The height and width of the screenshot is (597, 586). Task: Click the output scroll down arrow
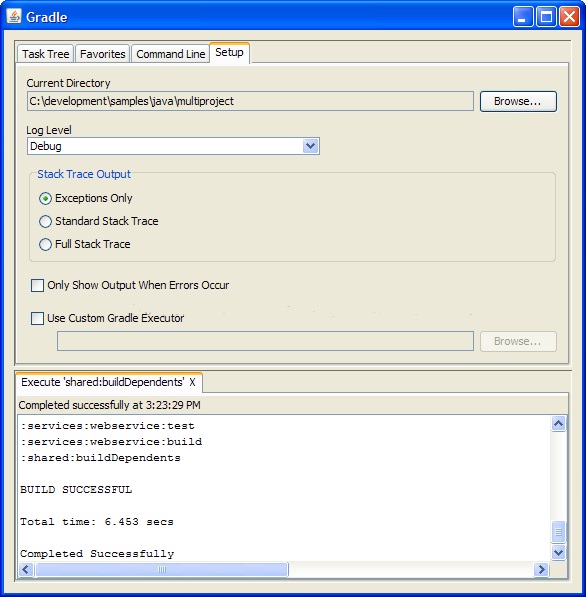[x=558, y=552]
